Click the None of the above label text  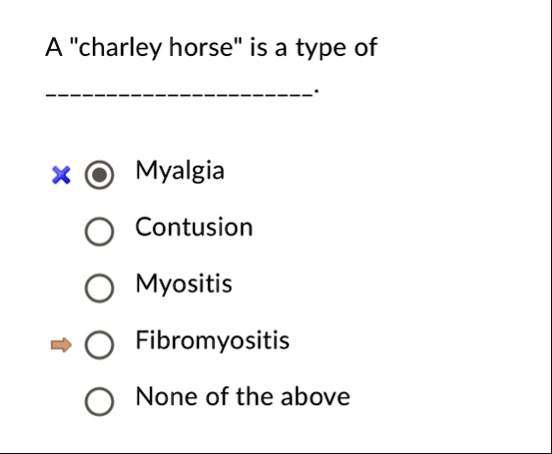tap(243, 397)
